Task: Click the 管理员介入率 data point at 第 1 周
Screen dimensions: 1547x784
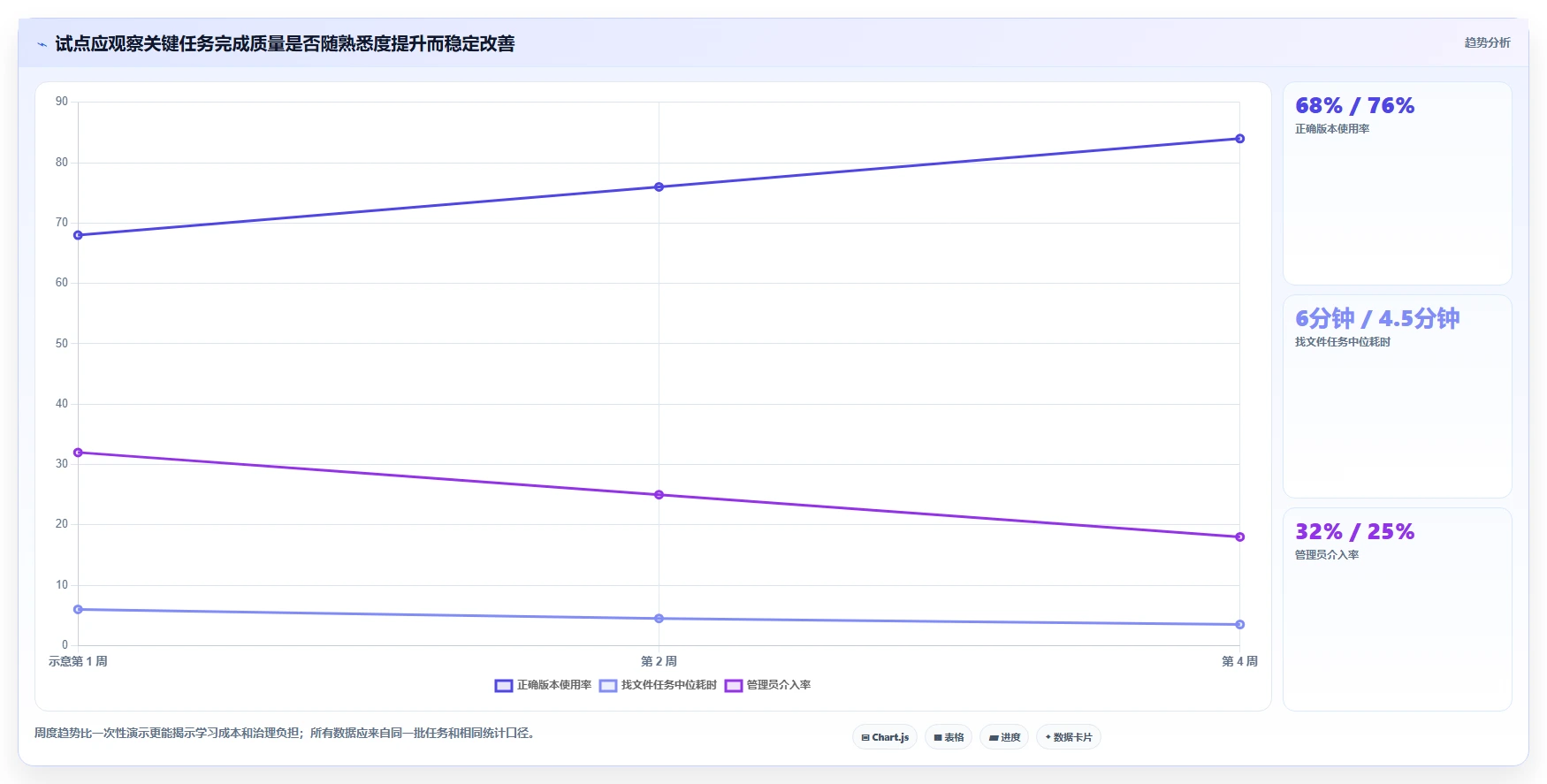Action: tap(78, 453)
